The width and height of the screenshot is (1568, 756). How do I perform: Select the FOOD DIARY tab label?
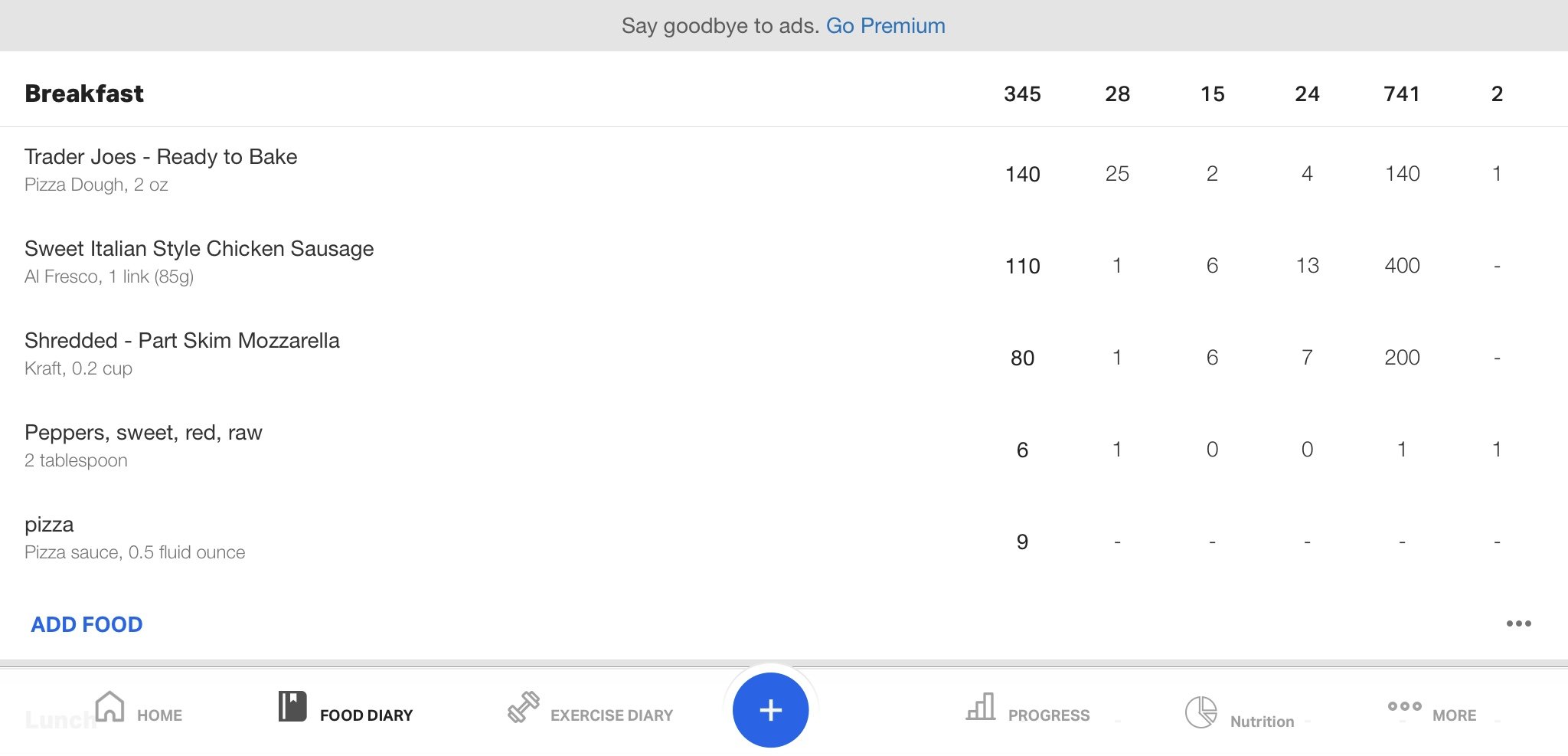coord(366,715)
